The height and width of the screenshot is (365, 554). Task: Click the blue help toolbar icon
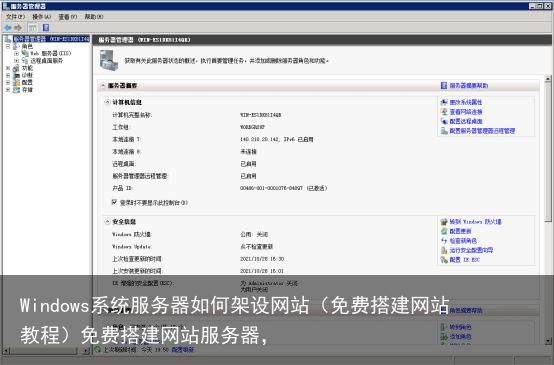click(x=46, y=28)
